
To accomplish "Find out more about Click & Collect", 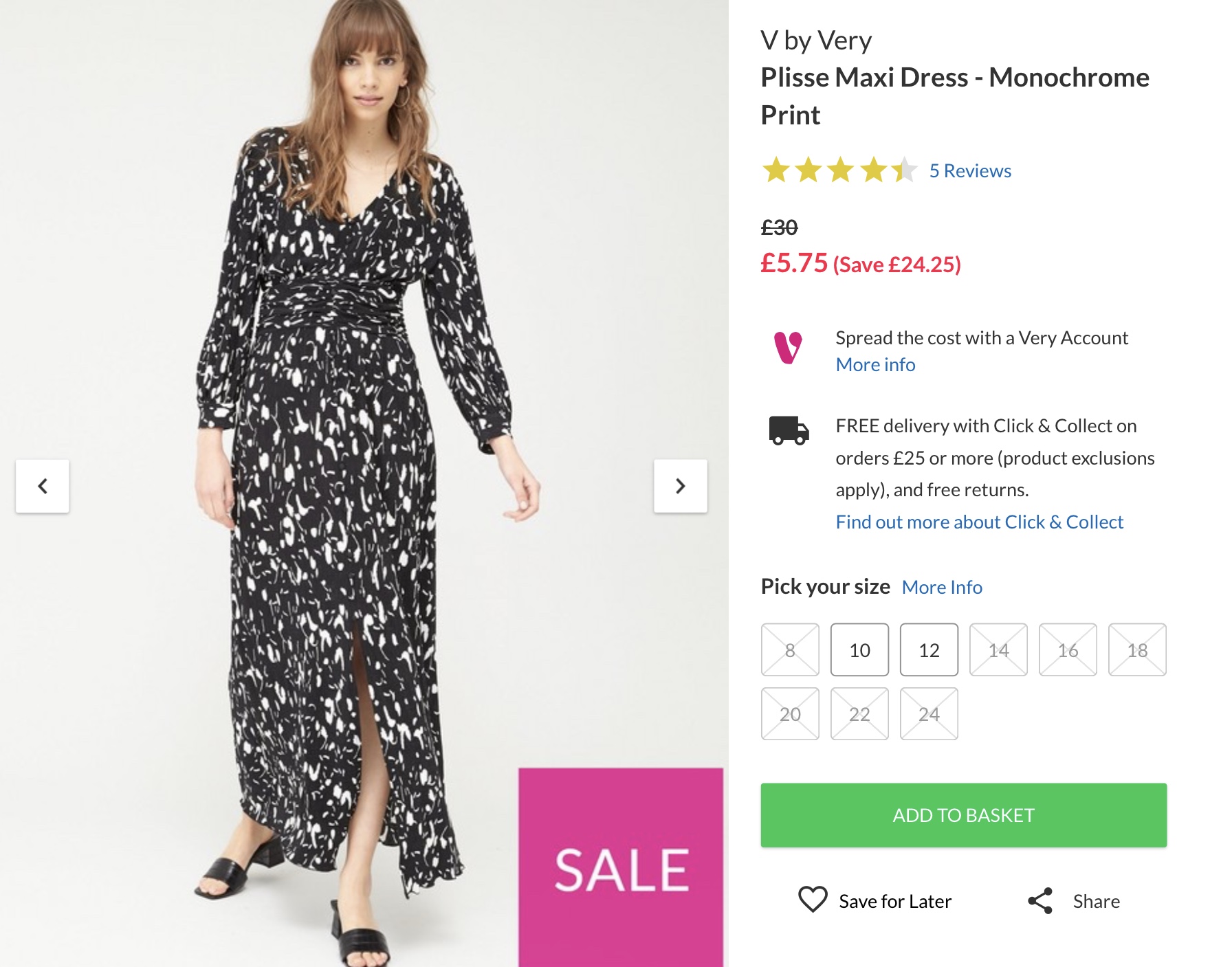I will tap(979, 522).
